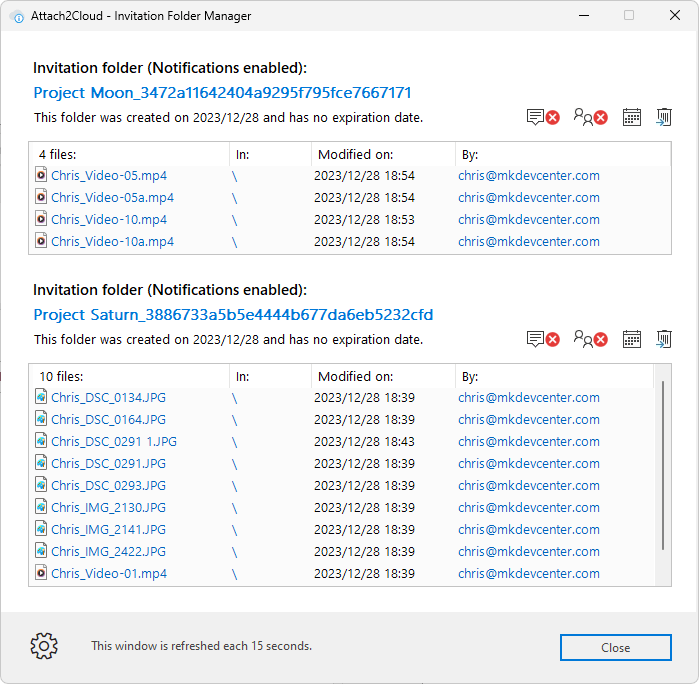Open file Chris_DSC_0134.JPG

click(x=108, y=398)
